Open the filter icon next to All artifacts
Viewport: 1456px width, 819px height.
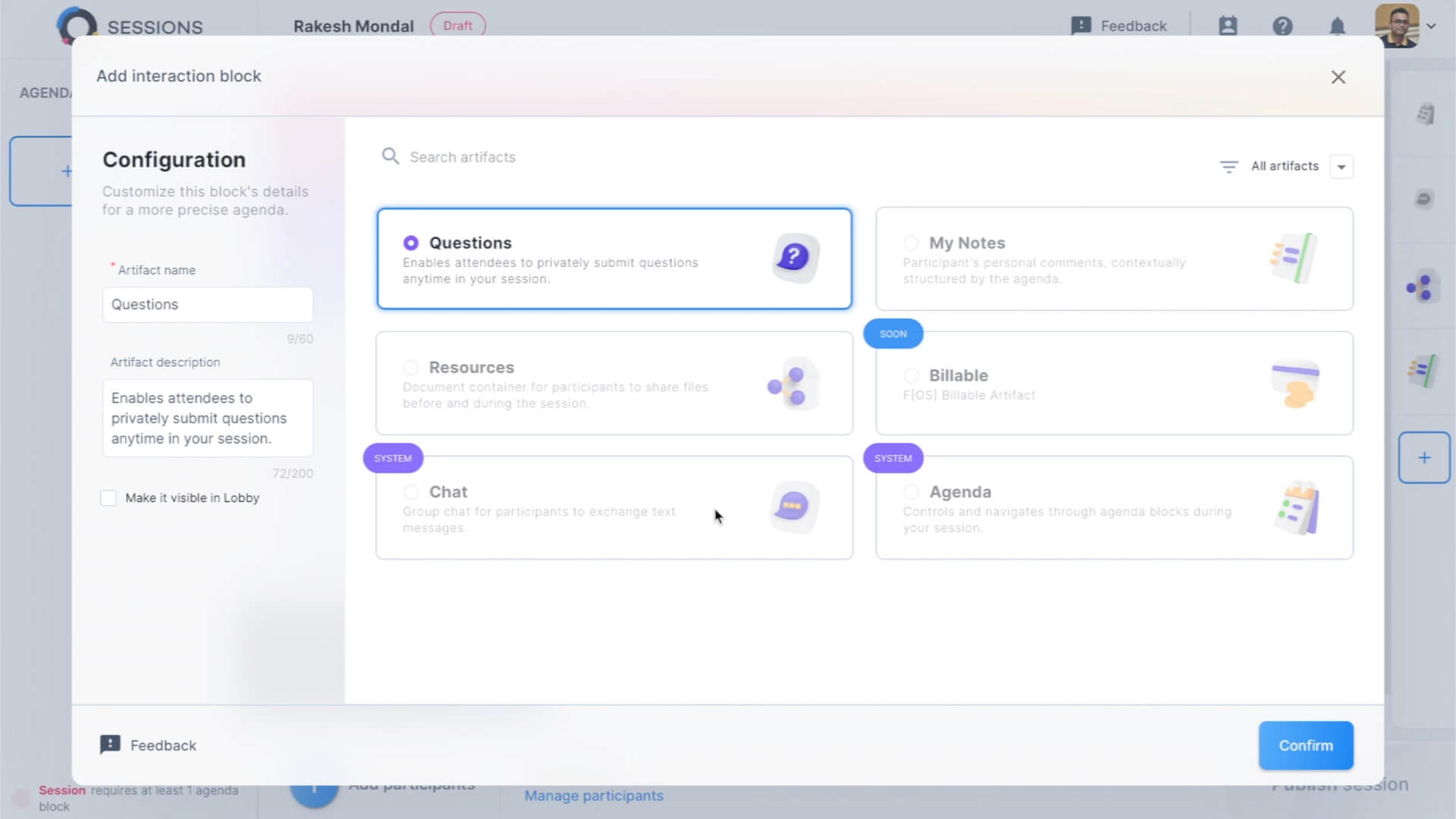pyautogui.click(x=1228, y=166)
